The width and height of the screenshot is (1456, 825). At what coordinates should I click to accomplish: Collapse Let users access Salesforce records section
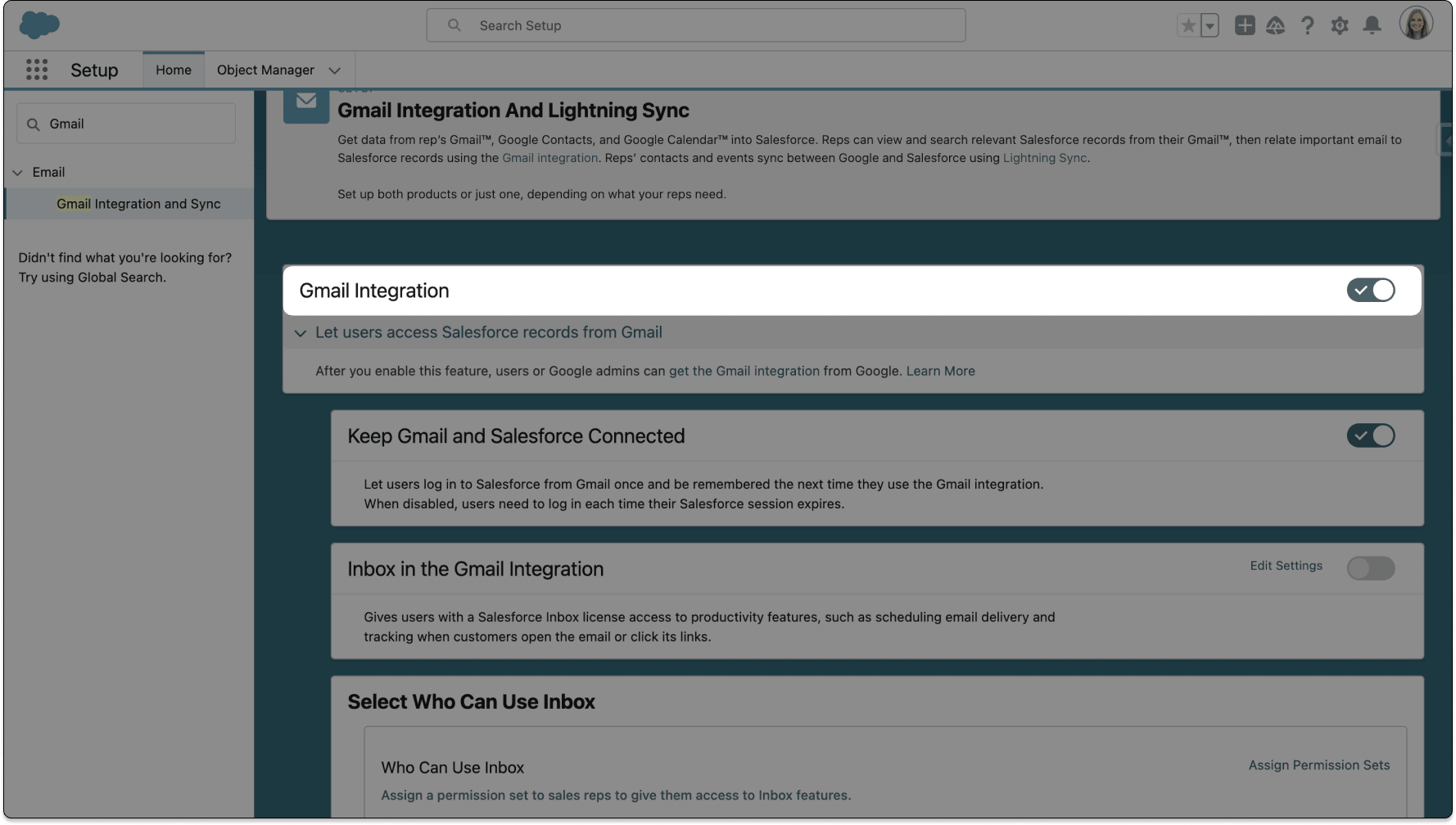pyautogui.click(x=301, y=333)
